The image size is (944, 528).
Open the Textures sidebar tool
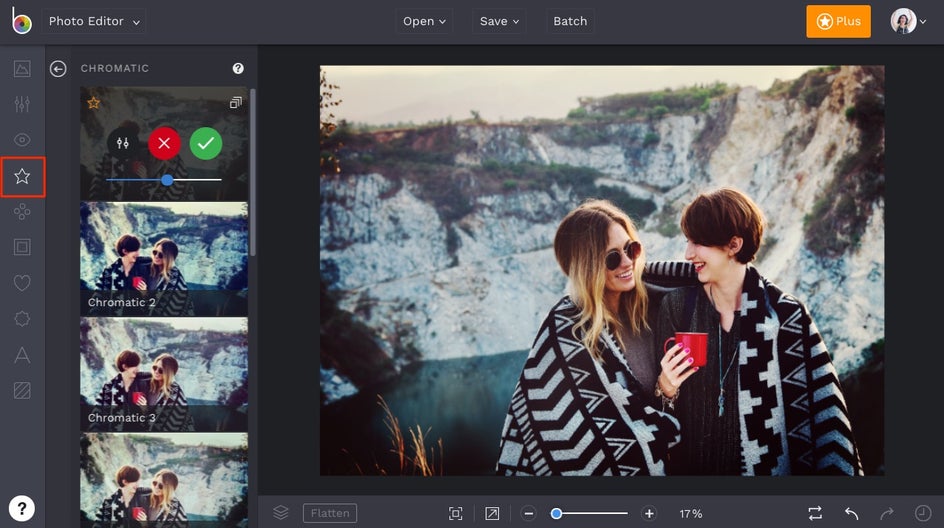(x=22, y=391)
